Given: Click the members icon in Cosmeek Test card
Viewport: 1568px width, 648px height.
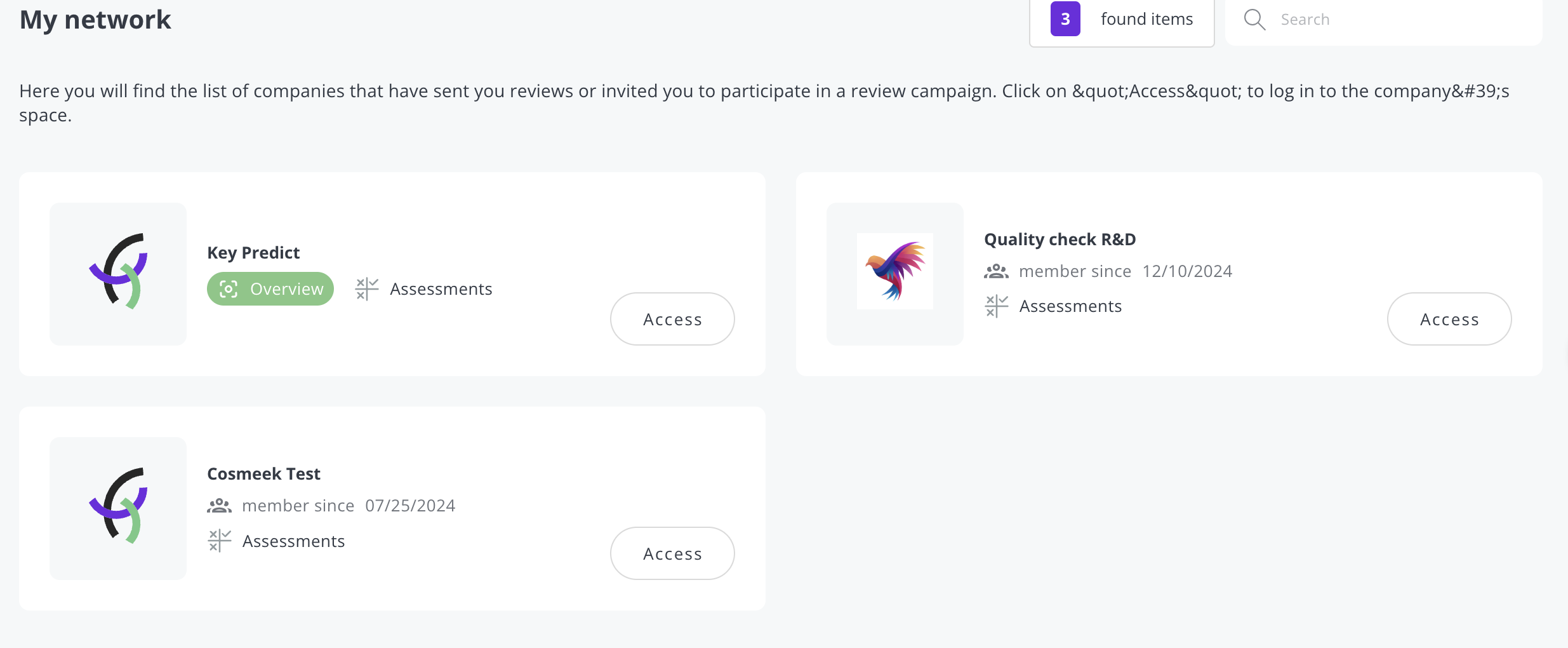Looking at the screenshot, I should (219, 506).
